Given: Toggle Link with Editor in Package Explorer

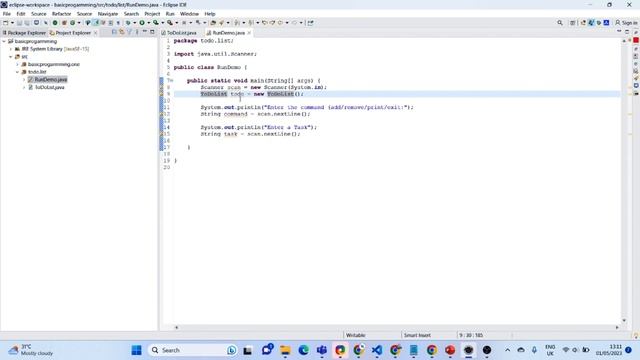Looking at the screenshot, I should (122, 32).
